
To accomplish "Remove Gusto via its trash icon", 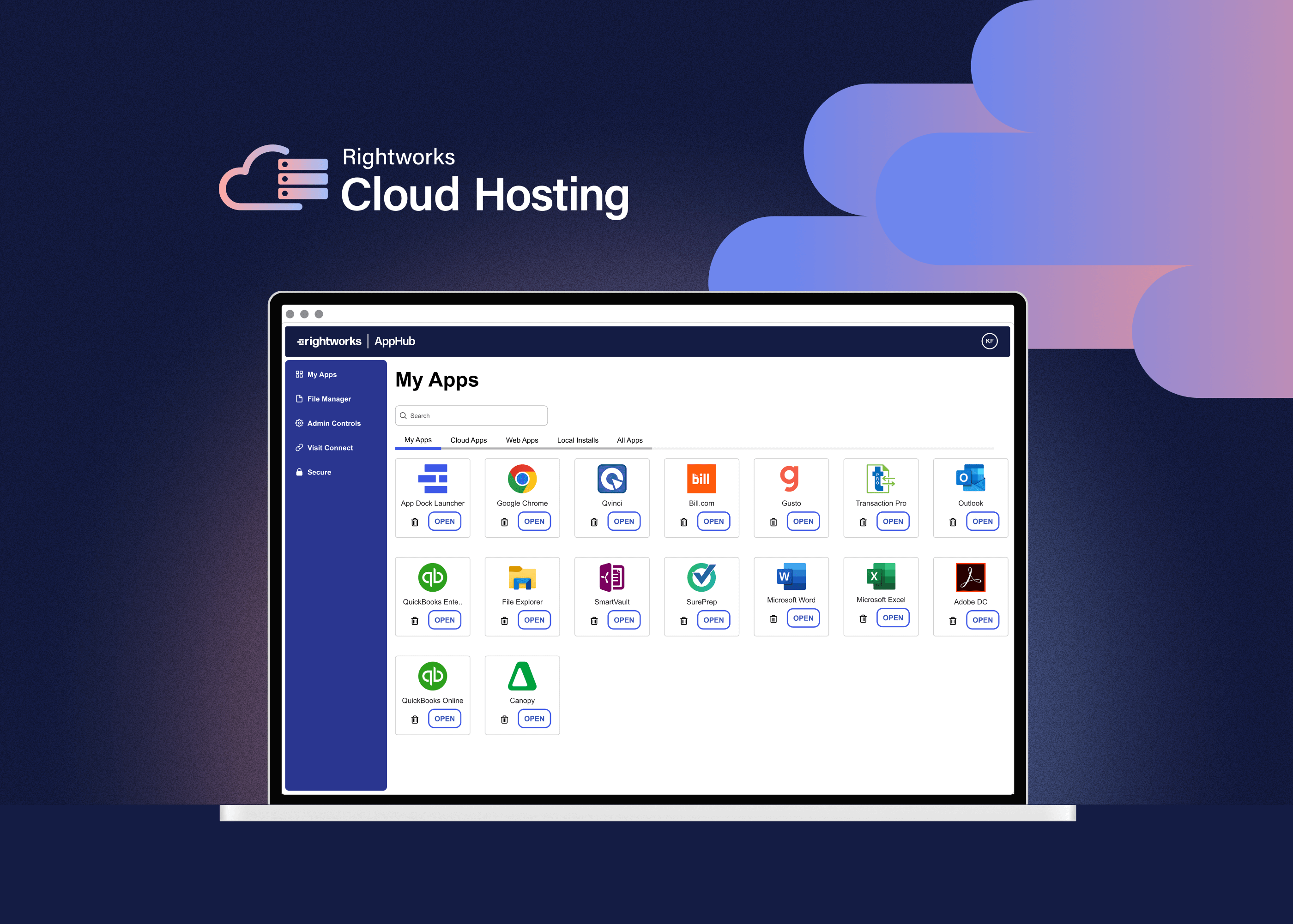I will coord(773,522).
